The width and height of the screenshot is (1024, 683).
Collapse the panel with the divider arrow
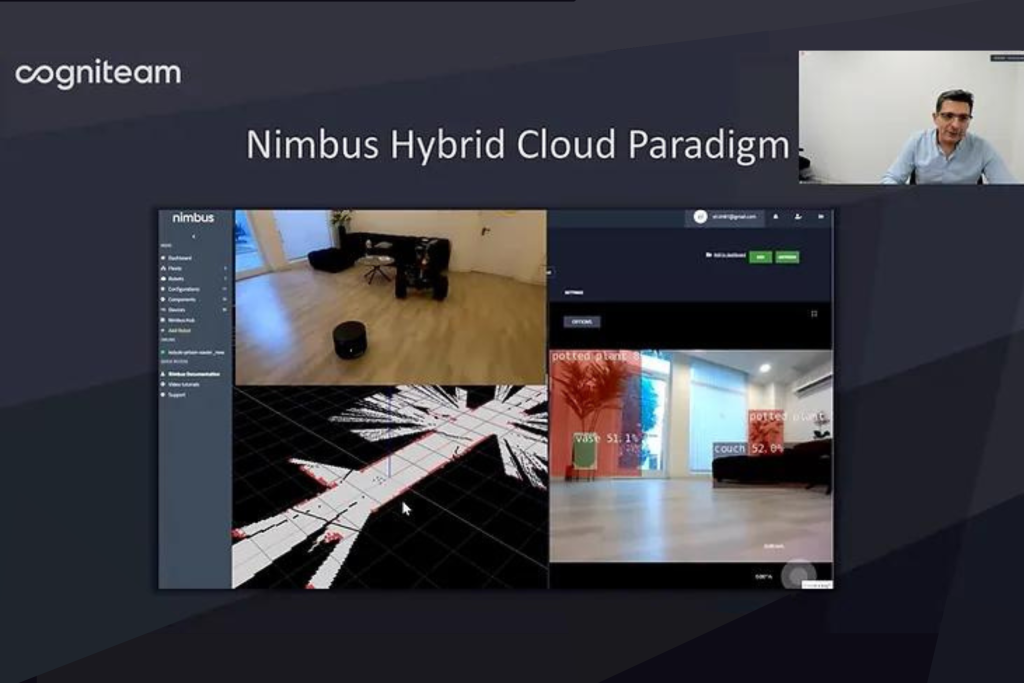pyautogui.click(x=549, y=272)
